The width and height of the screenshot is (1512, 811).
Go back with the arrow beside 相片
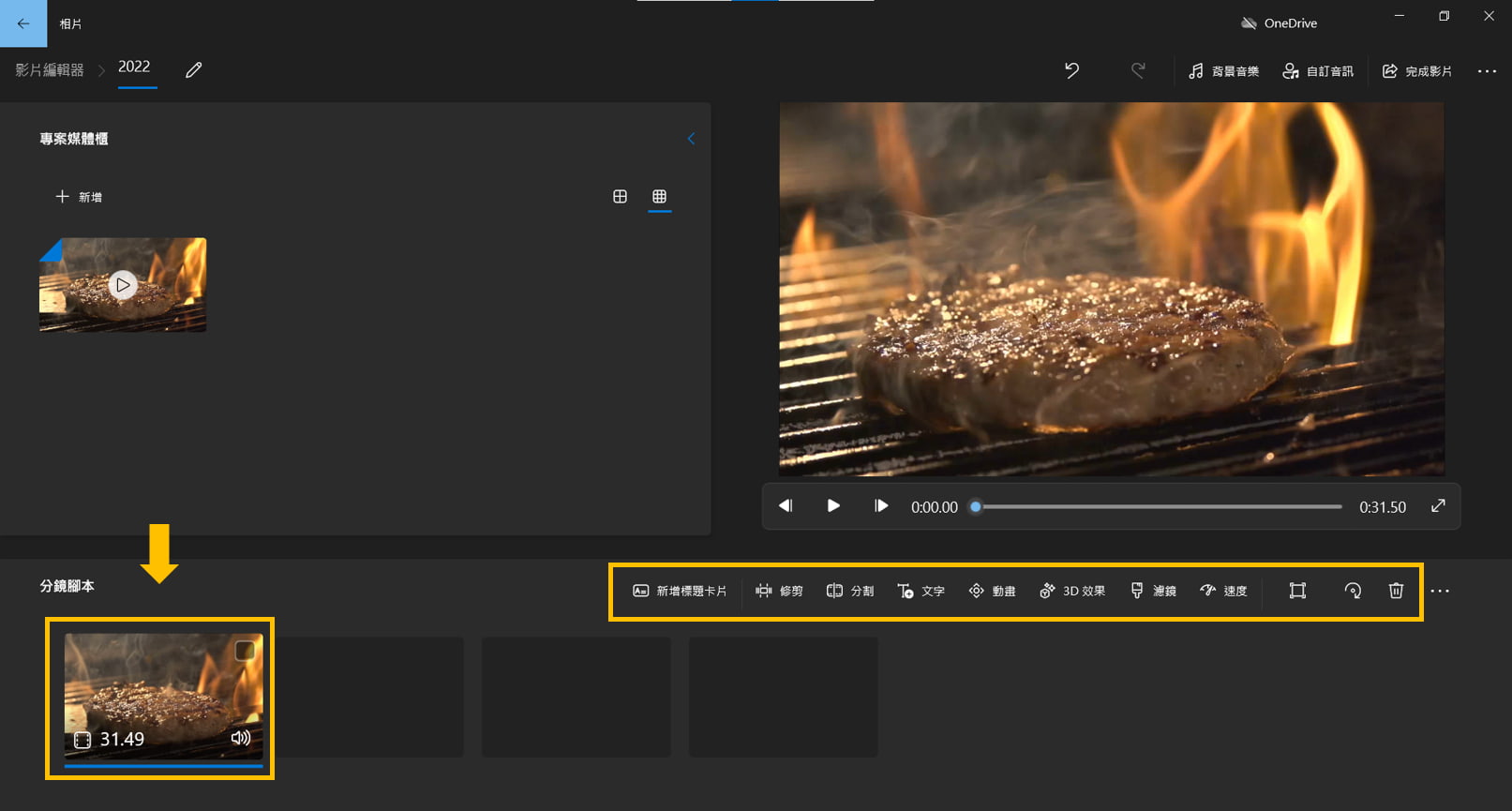(x=23, y=23)
